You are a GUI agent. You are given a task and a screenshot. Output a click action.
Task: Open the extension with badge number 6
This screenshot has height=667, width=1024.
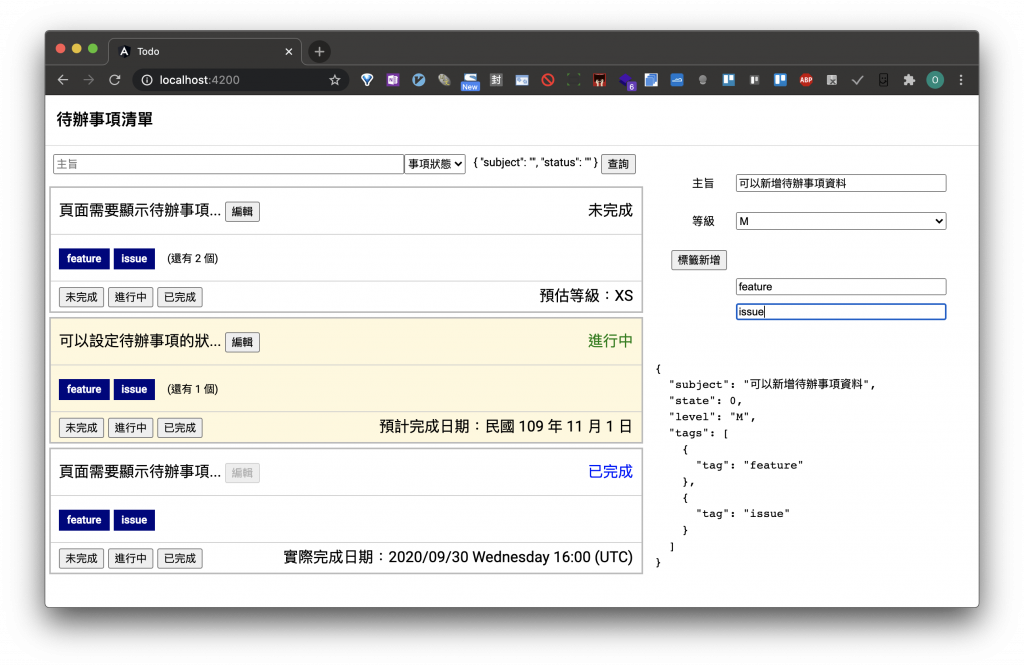coord(626,82)
